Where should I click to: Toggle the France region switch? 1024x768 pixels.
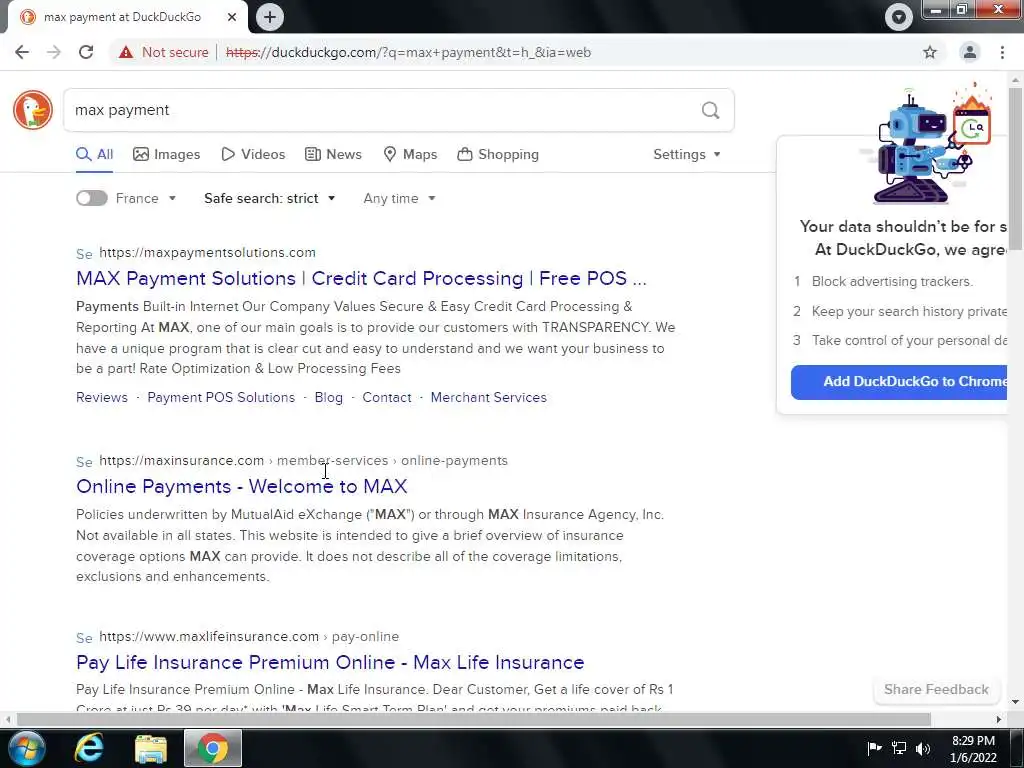point(91,198)
